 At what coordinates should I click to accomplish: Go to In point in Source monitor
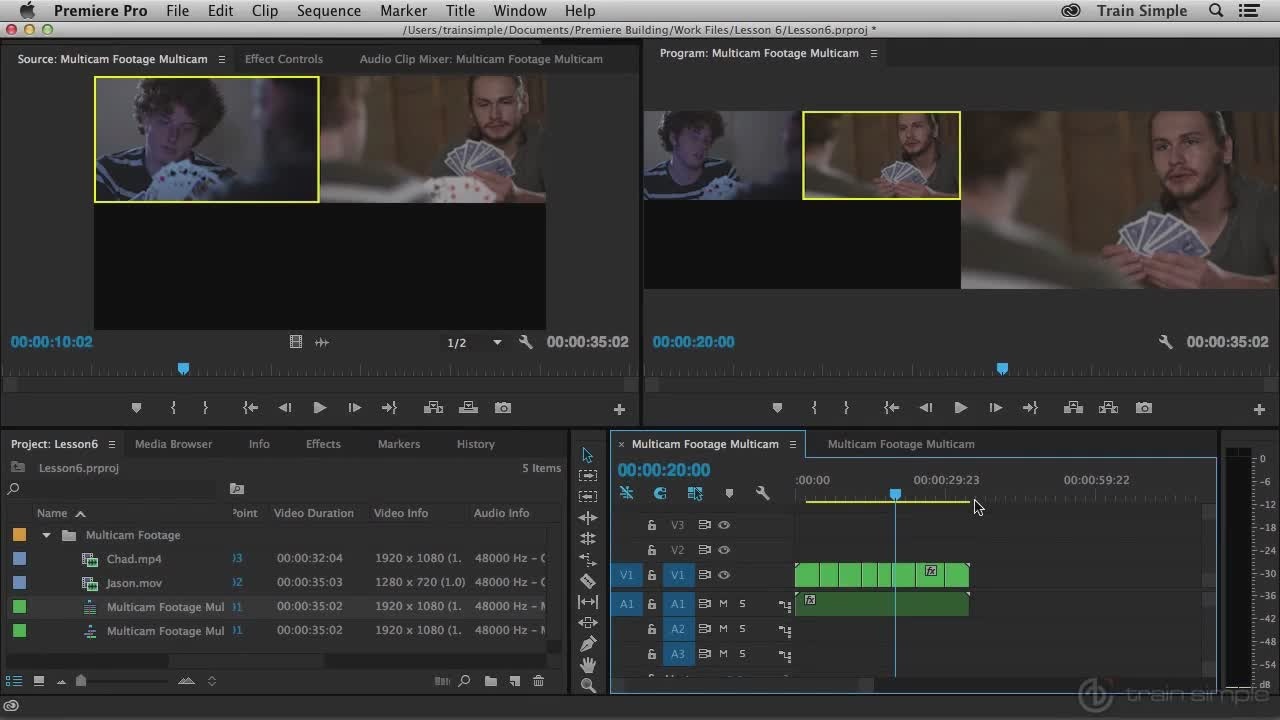[x=250, y=408]
